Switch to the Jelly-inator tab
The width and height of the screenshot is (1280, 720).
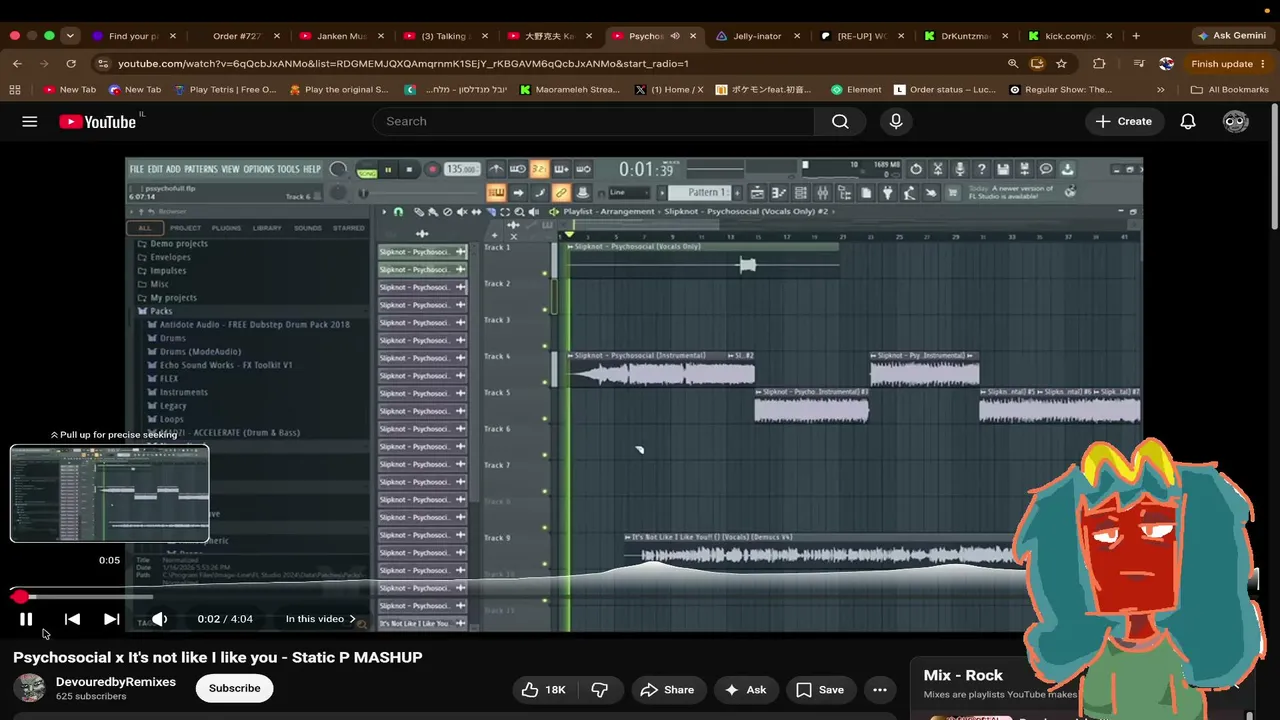pos(758,36)
